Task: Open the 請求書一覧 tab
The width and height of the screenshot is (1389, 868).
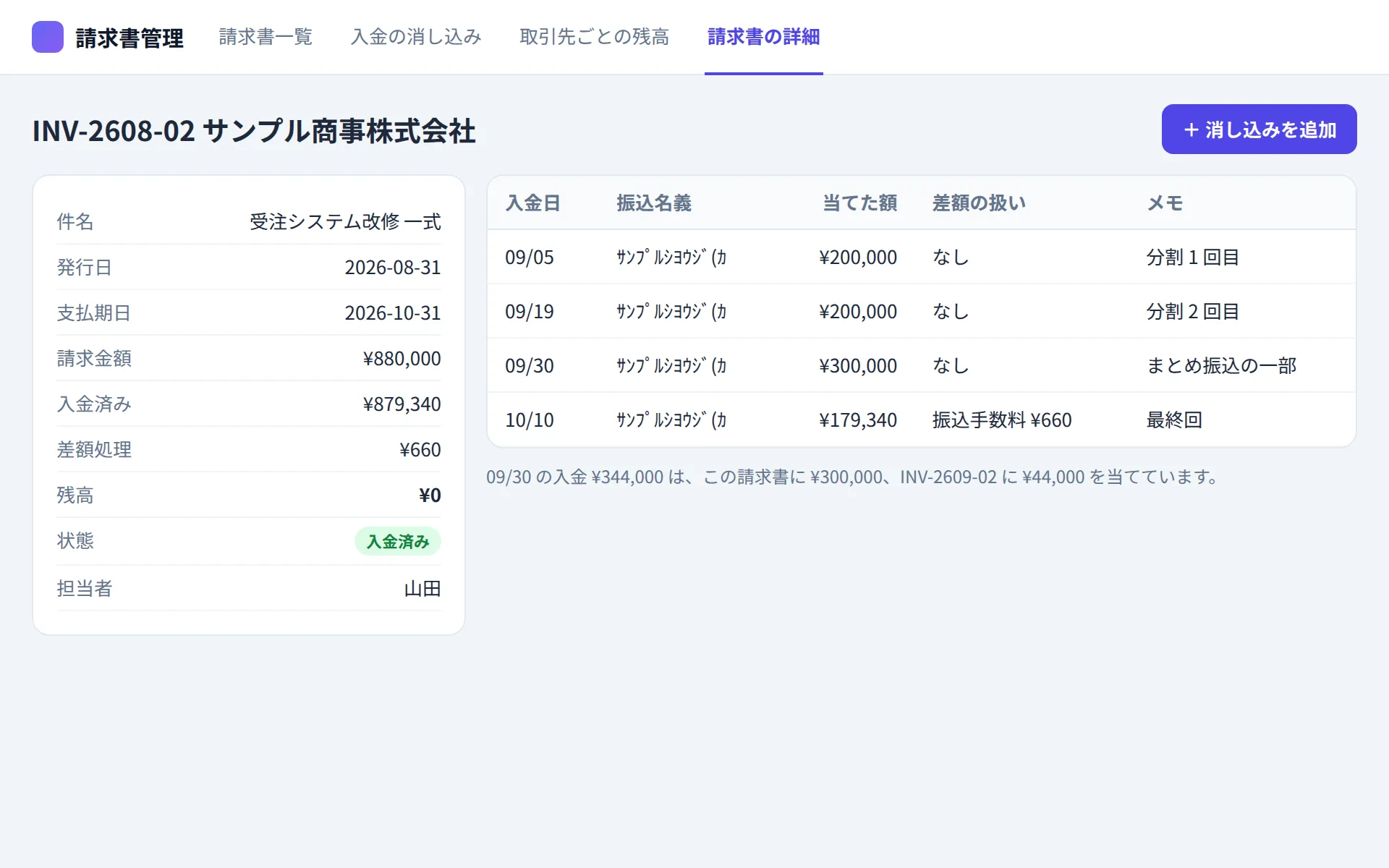Action: [x=266, y=37]
